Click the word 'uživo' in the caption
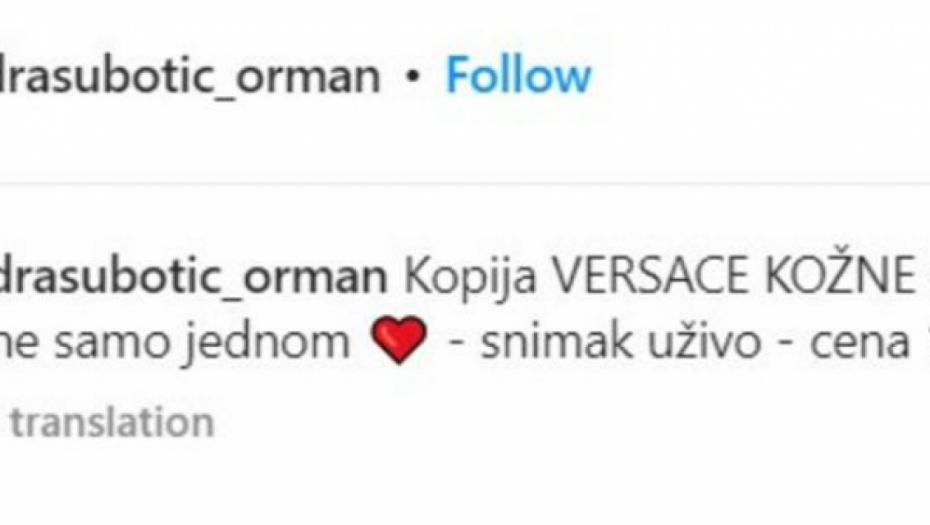This screenshot has width=930, height=525. [x=704, y=341]
